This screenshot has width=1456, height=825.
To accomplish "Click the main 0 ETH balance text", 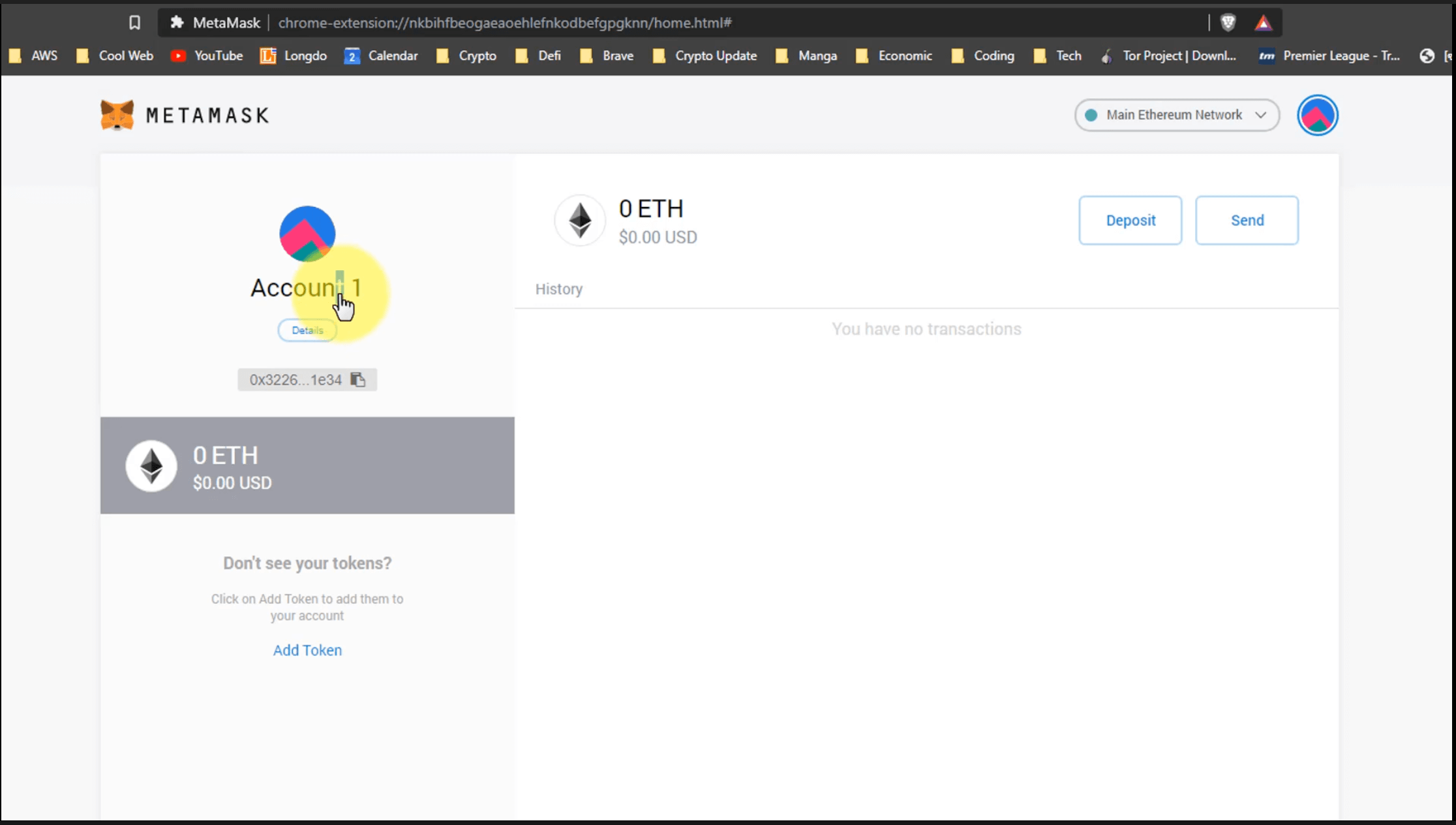I will [x=651, y=209].
